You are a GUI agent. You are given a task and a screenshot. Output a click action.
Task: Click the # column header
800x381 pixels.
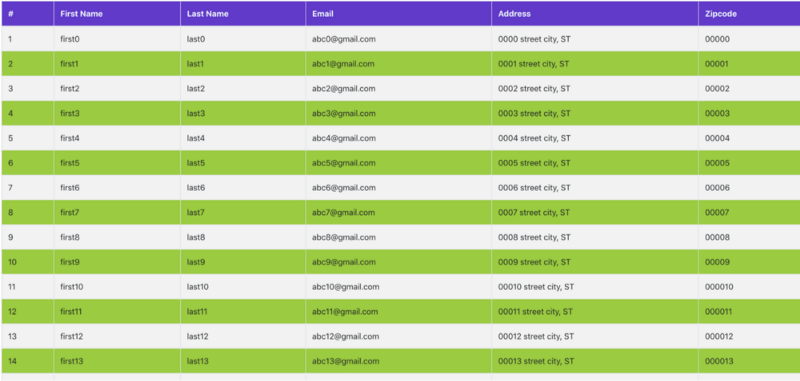(x=28, y=14)
